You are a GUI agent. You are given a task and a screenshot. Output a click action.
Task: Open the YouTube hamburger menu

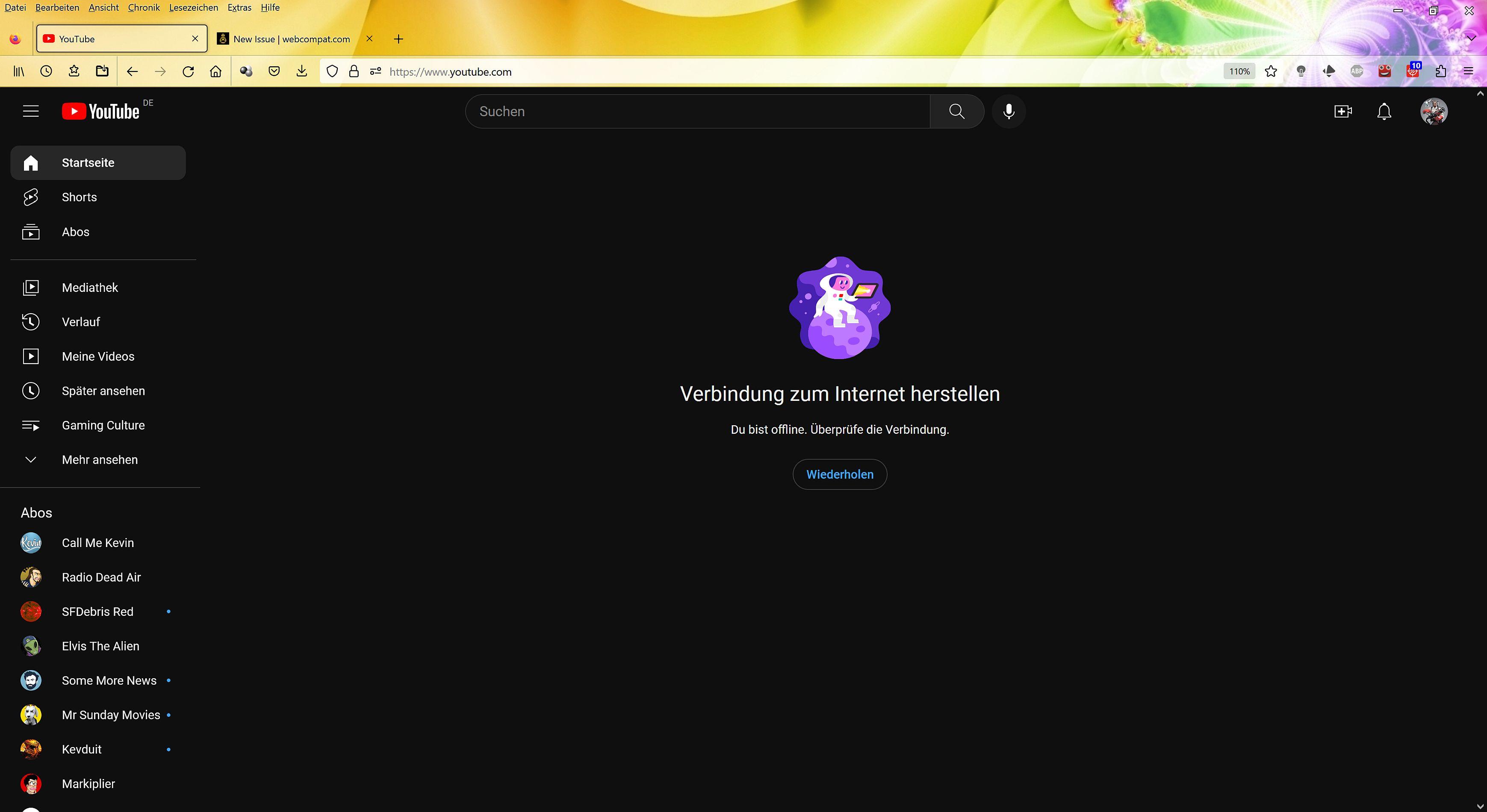point(31,111)
